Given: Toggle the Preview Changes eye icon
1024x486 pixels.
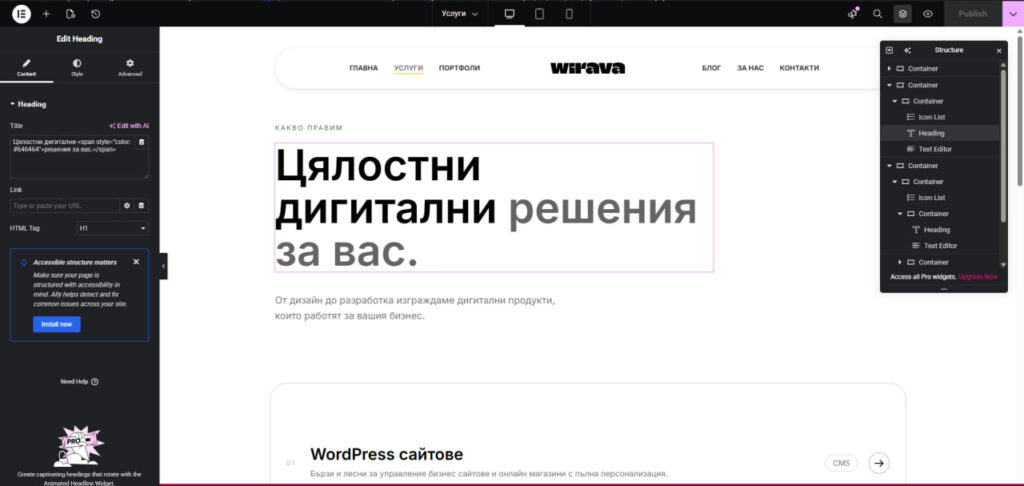Looking at the screenshot, I should point(928,14).
